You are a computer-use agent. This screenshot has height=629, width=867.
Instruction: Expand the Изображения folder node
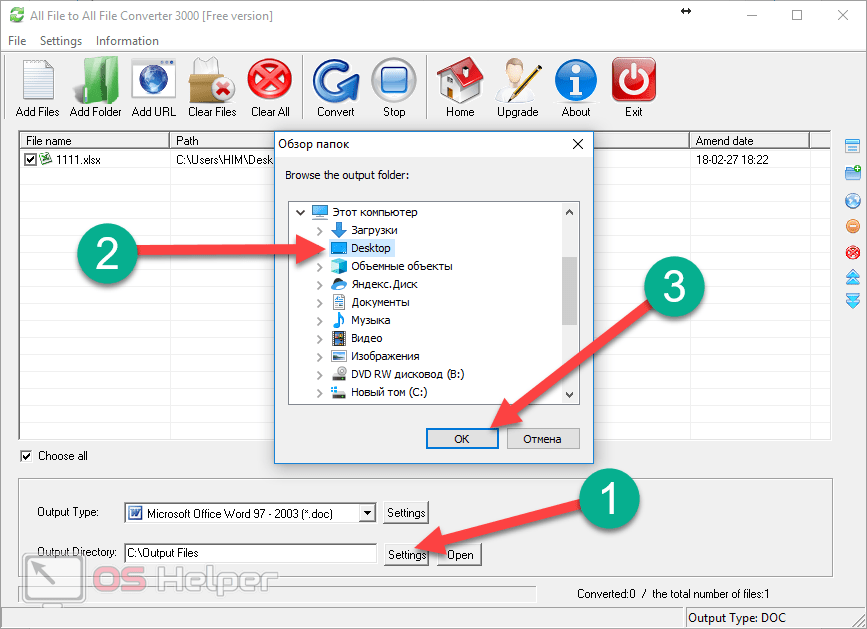(x=320, y=357)
